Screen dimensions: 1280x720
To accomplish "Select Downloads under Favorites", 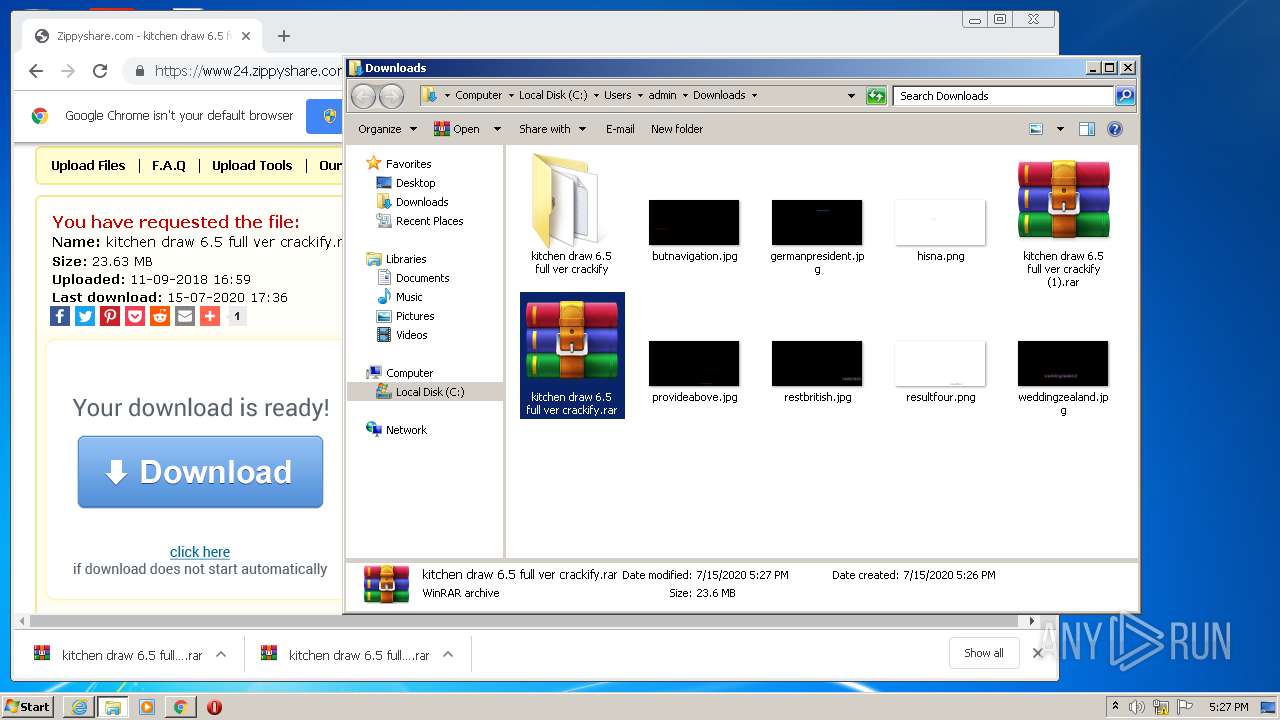I will pos(421,202).
